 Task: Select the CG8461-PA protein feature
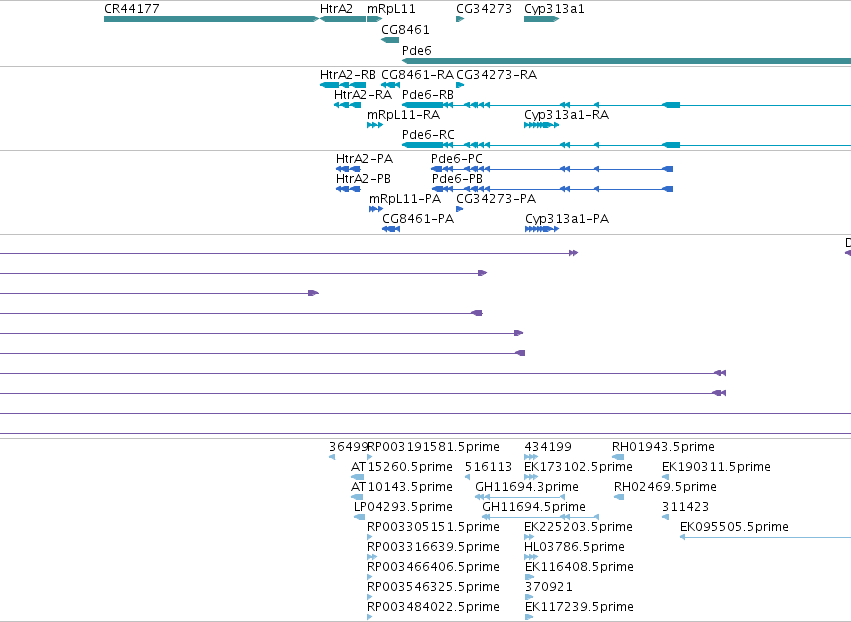tap(391, 229)
